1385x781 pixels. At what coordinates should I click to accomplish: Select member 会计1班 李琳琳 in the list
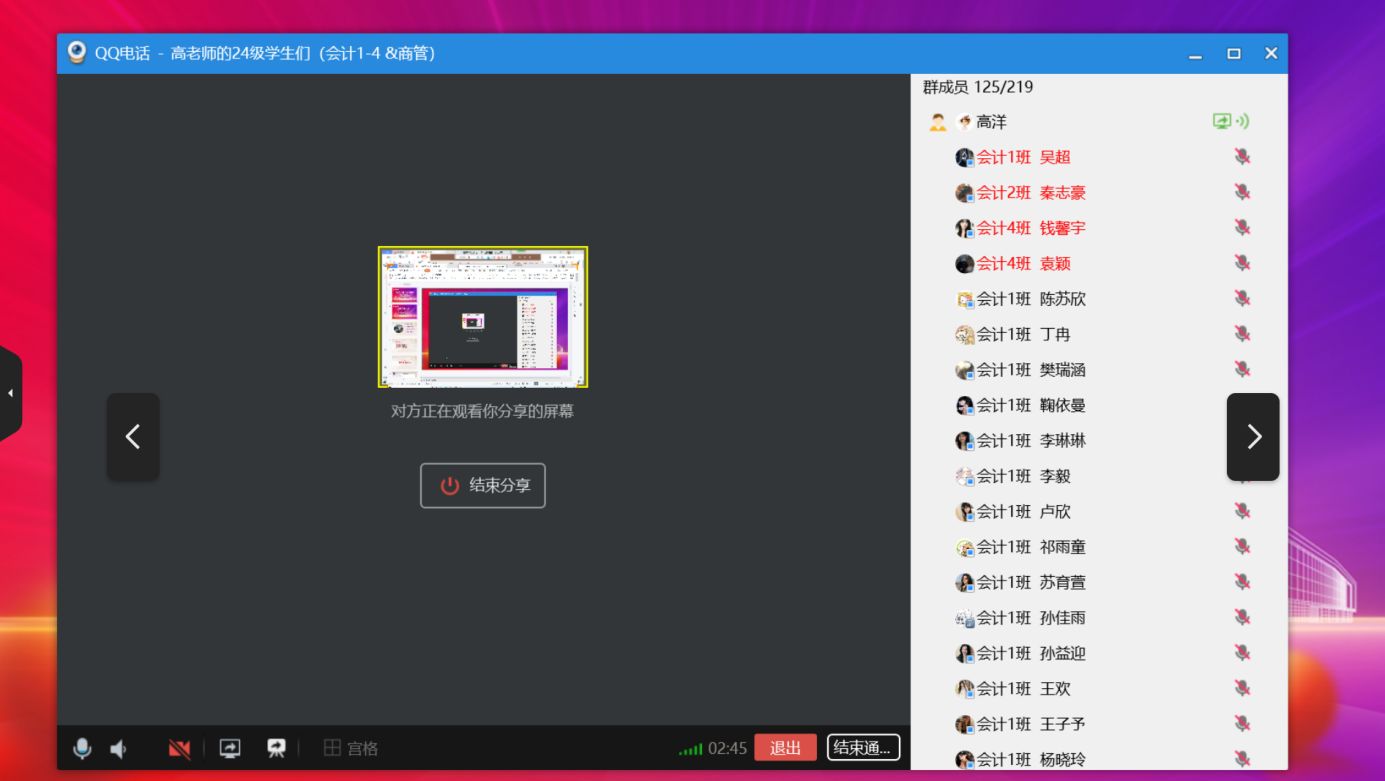1030,441
